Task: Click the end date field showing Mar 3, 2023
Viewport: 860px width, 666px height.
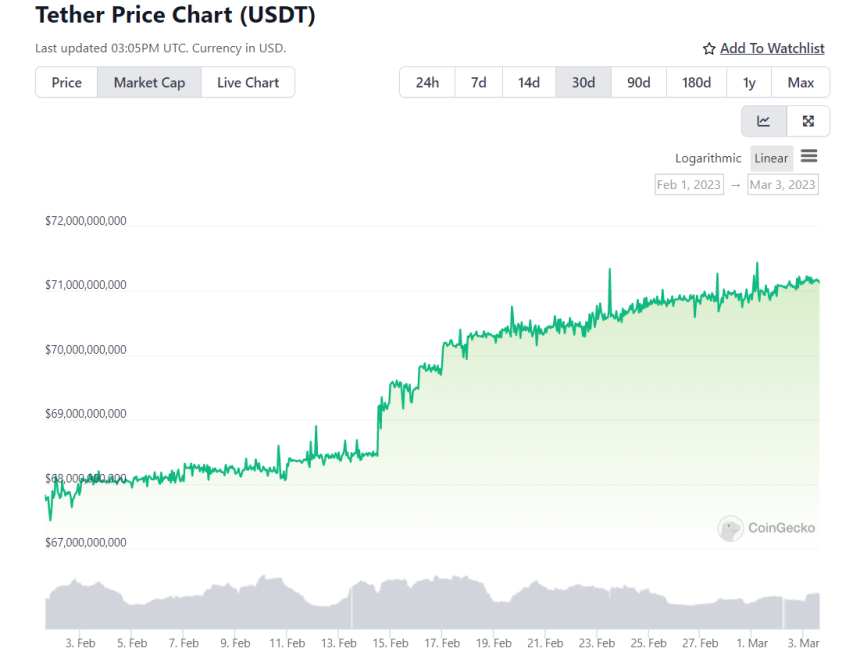Action: click(783, 184)
